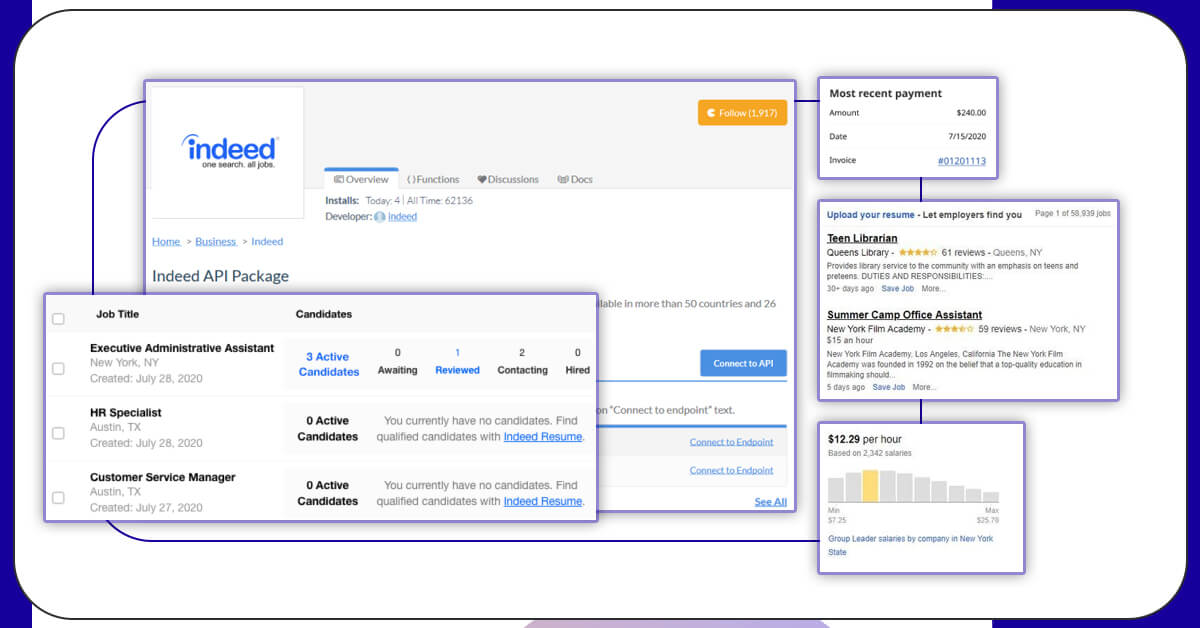1200x628 pixels.
Task: Click the Indeed logo image
Action: [229, 152]
